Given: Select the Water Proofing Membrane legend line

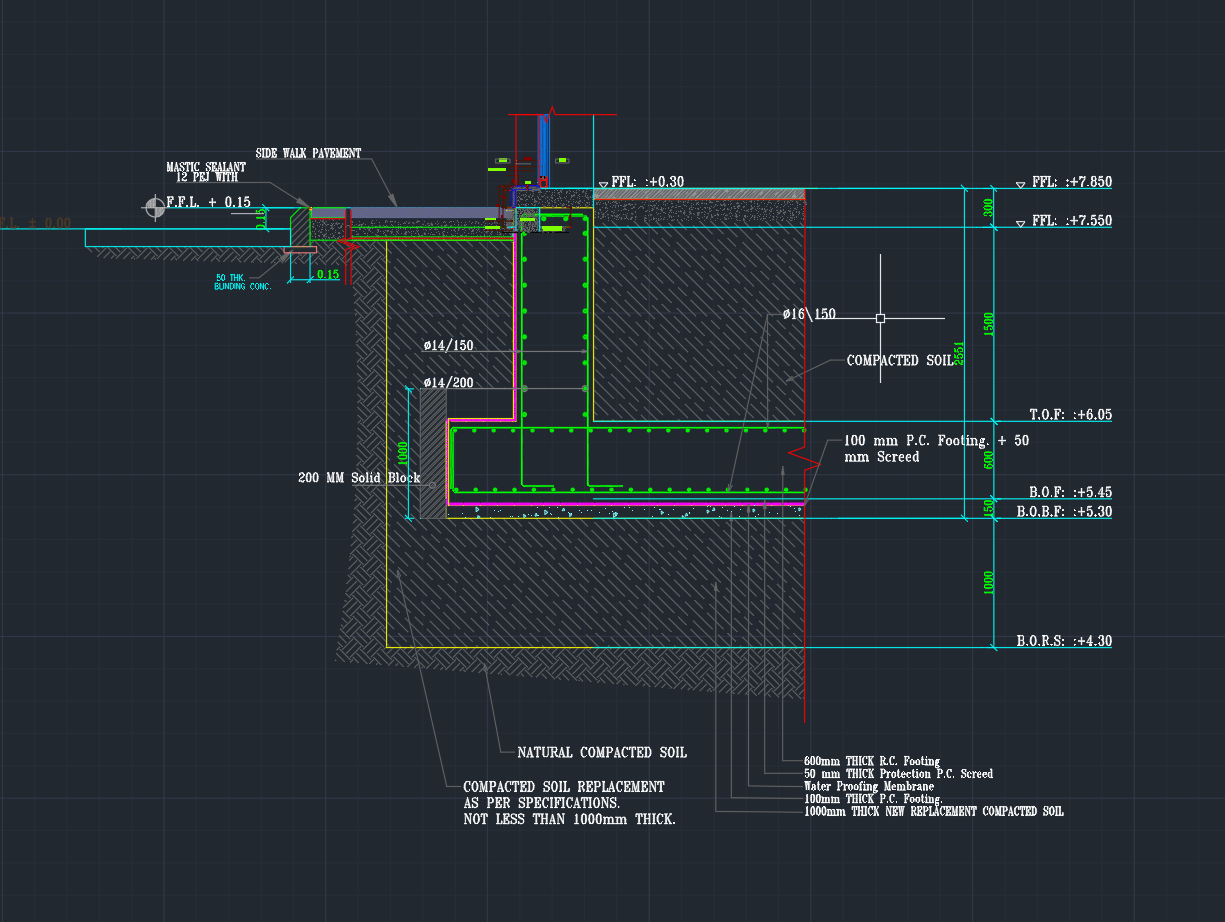Looking at the screenshot, I should pos(869,787).
